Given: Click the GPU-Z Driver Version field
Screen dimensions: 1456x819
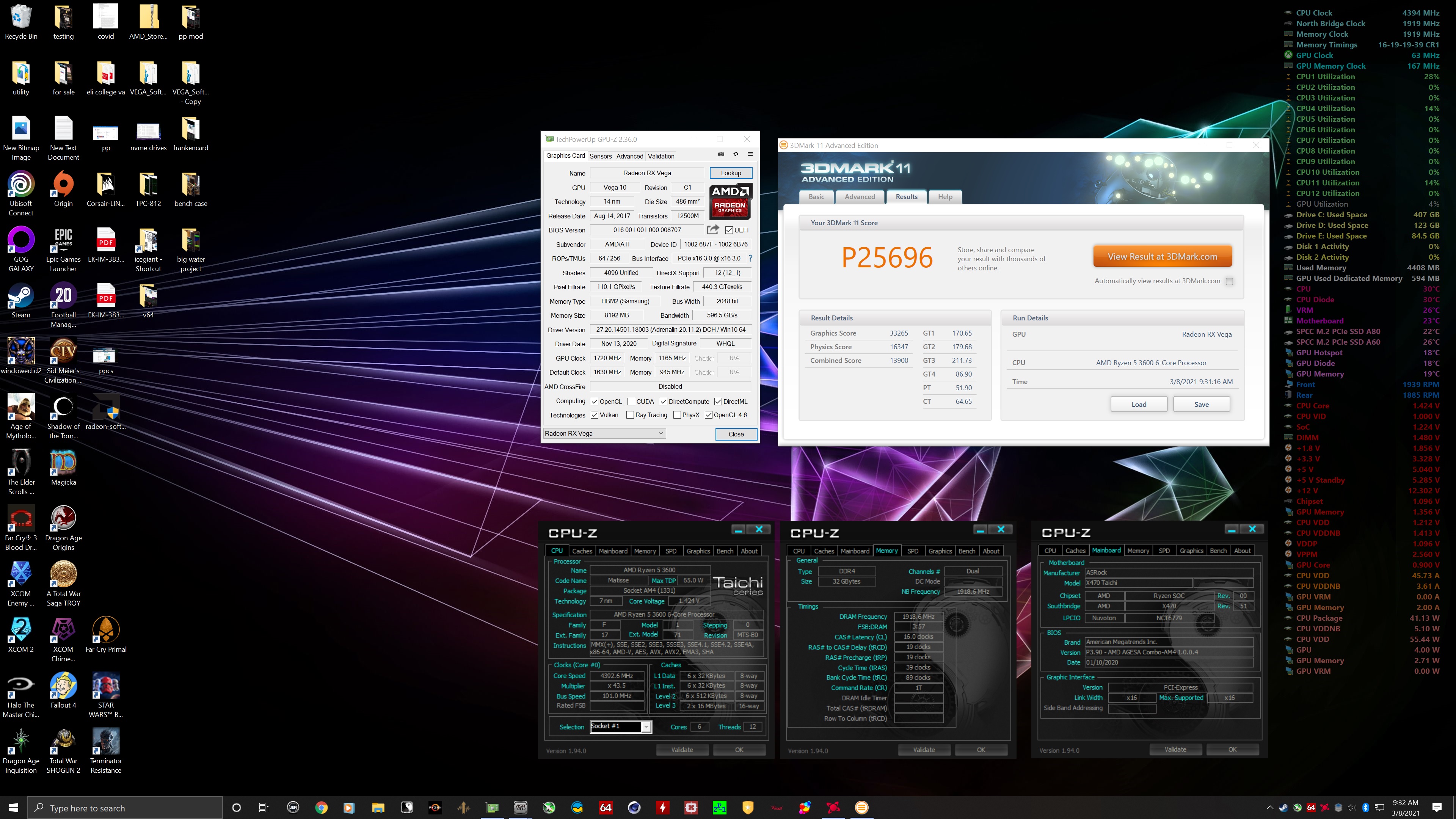Looking at the screenshot, I should coord(670,329).
